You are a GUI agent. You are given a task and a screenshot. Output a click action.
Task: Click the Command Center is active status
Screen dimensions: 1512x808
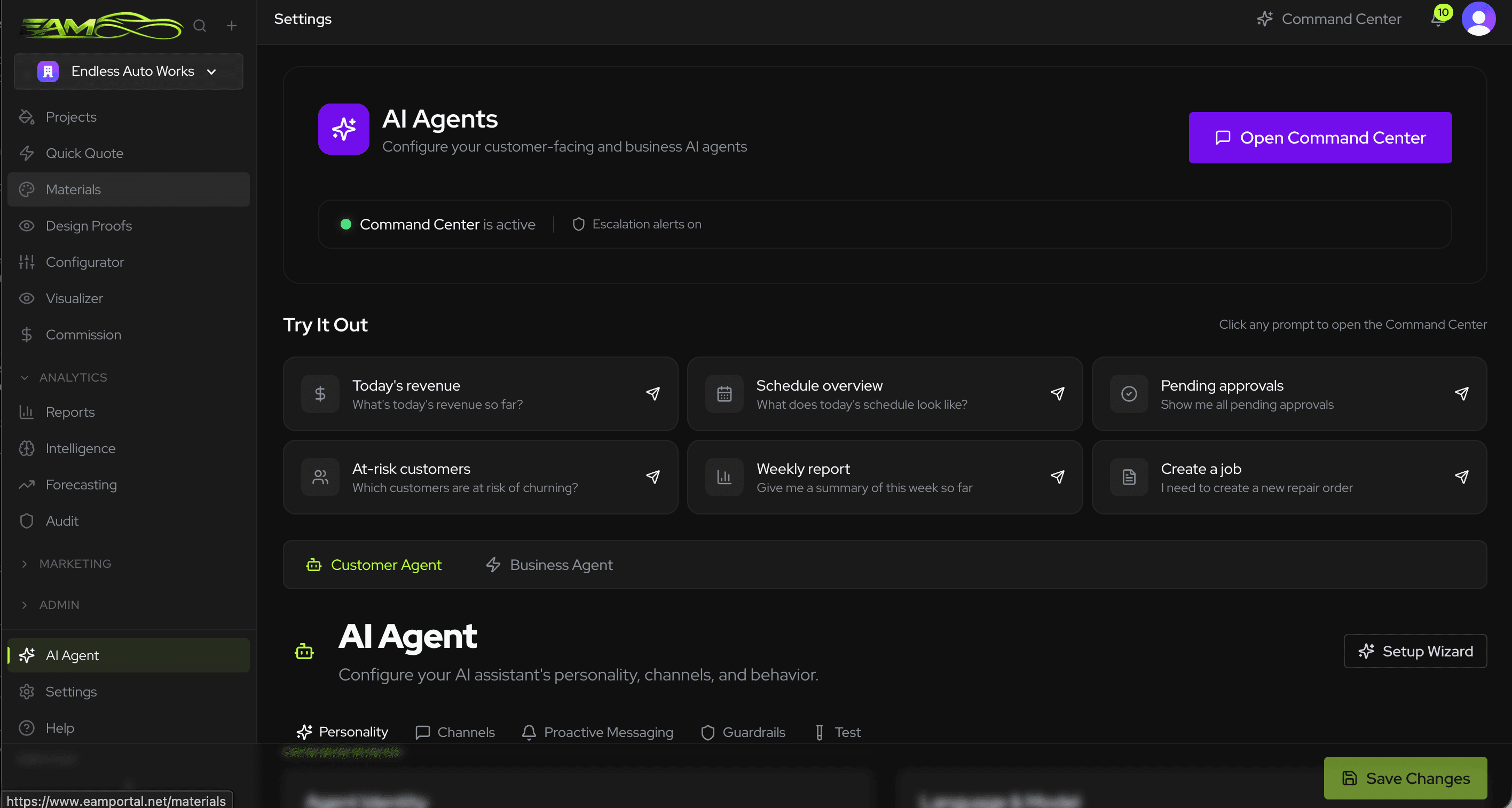coord(438,225)
